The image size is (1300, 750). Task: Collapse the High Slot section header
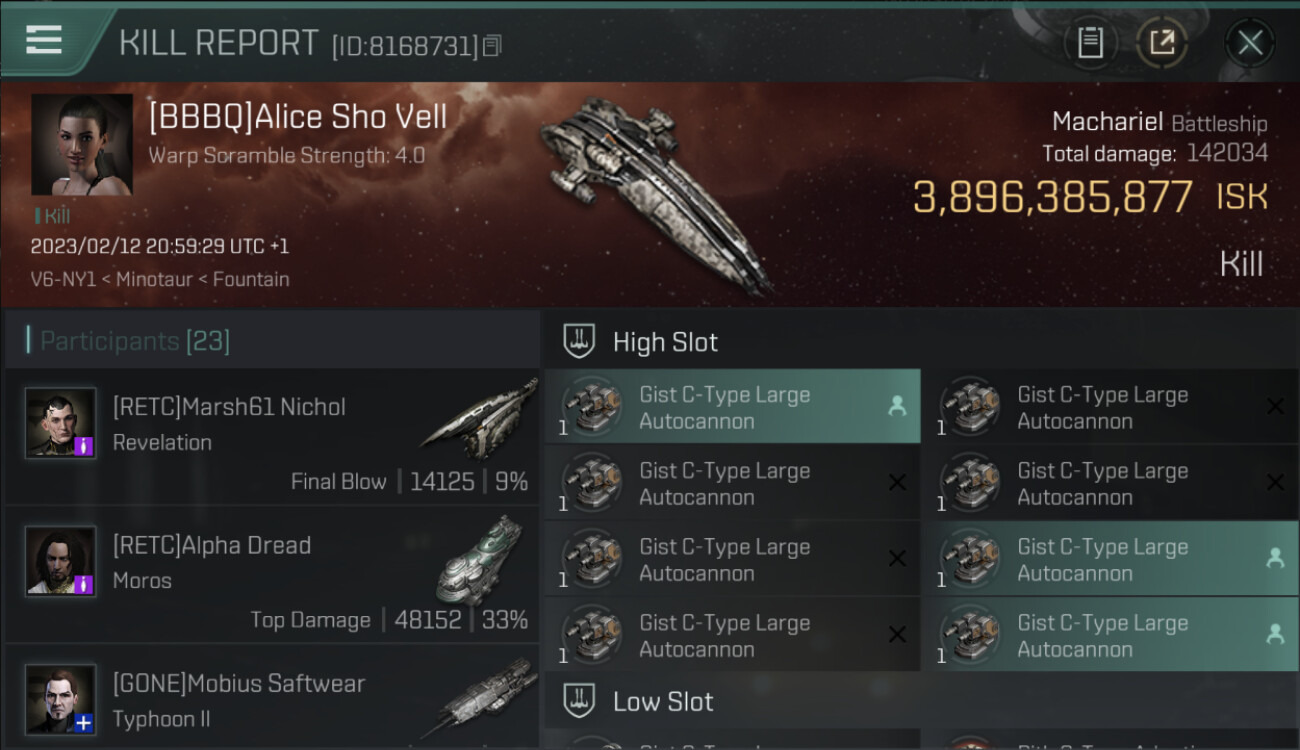tap(666, 342)
